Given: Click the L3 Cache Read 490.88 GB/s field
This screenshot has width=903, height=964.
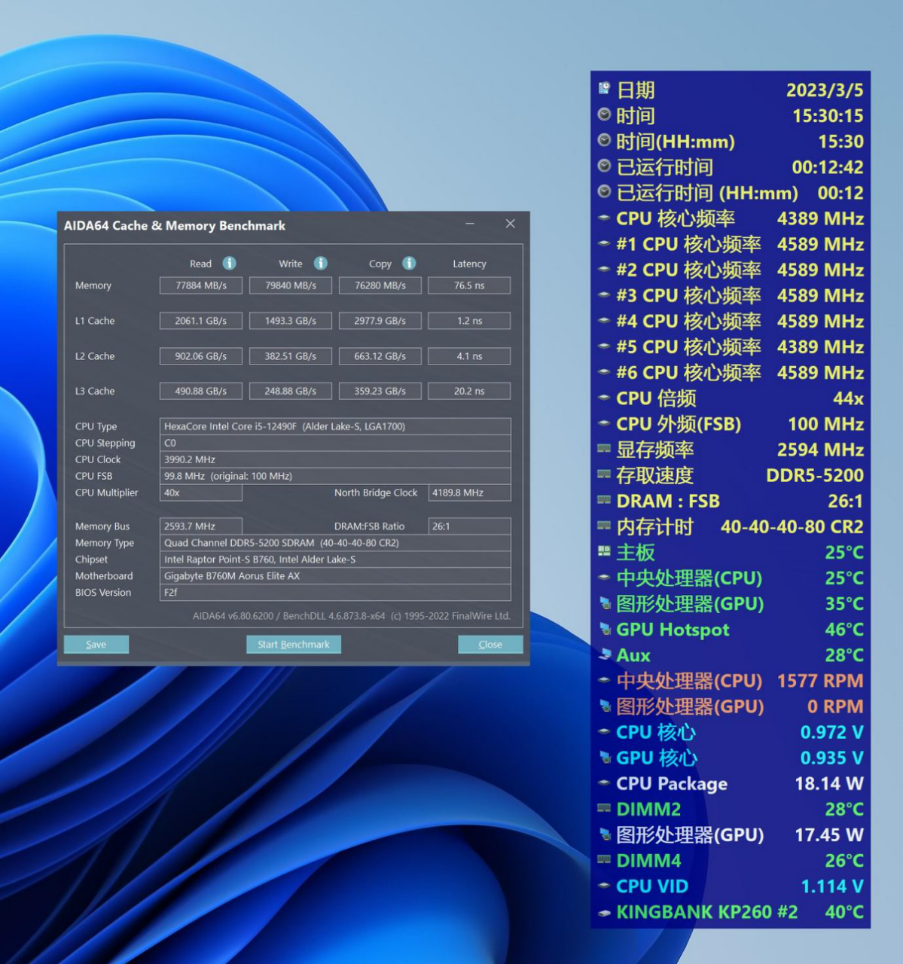Looking at the screenshot, I should [x=201, y=391].
